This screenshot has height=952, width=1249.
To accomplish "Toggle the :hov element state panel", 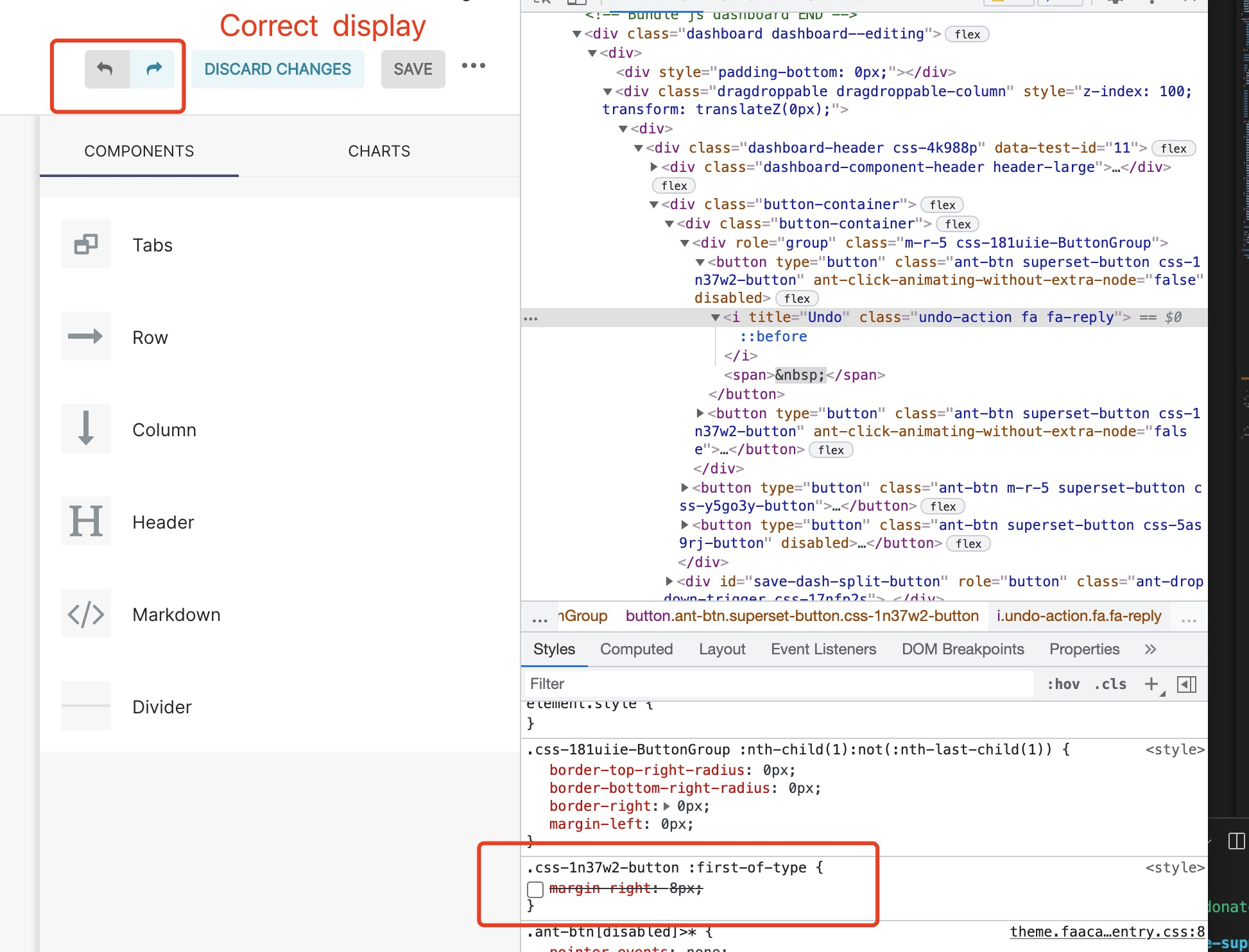I will (x=1063, y=684).
